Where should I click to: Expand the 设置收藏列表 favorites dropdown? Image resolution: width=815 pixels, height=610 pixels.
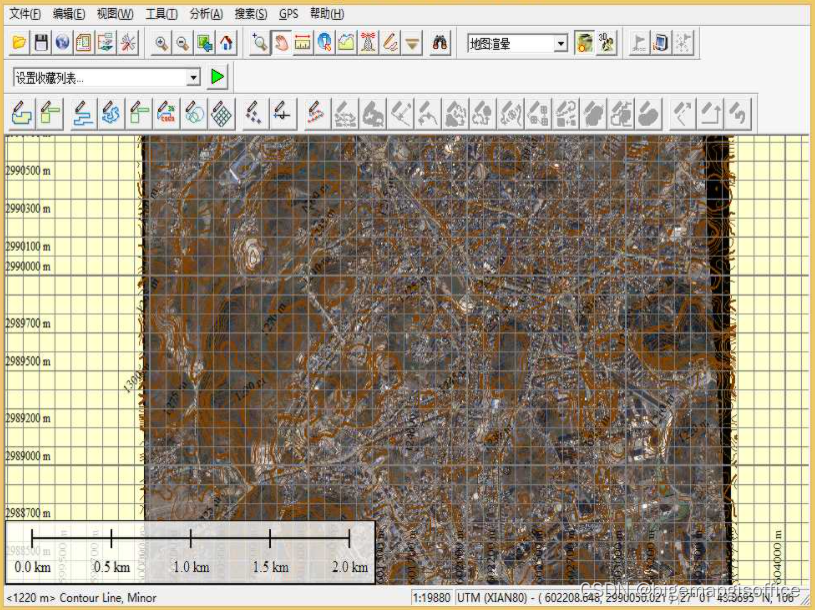pos(193,78)
